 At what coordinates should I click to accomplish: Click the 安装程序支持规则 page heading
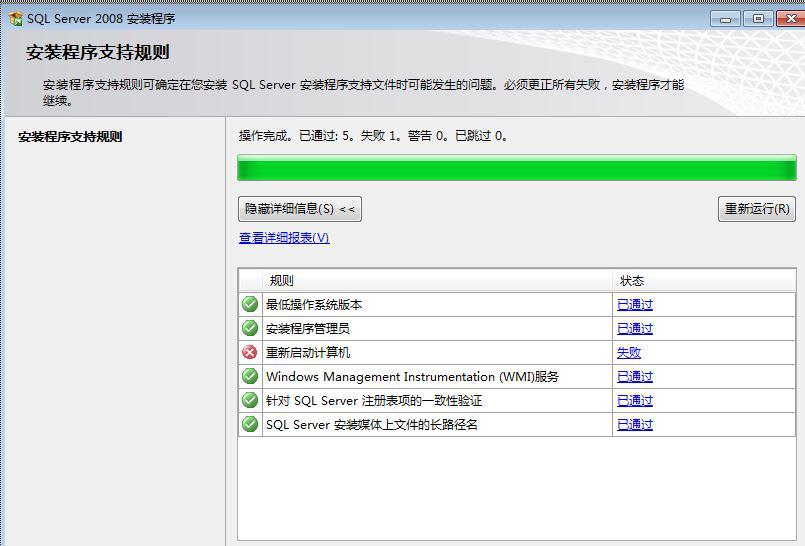tap(98, 52)
